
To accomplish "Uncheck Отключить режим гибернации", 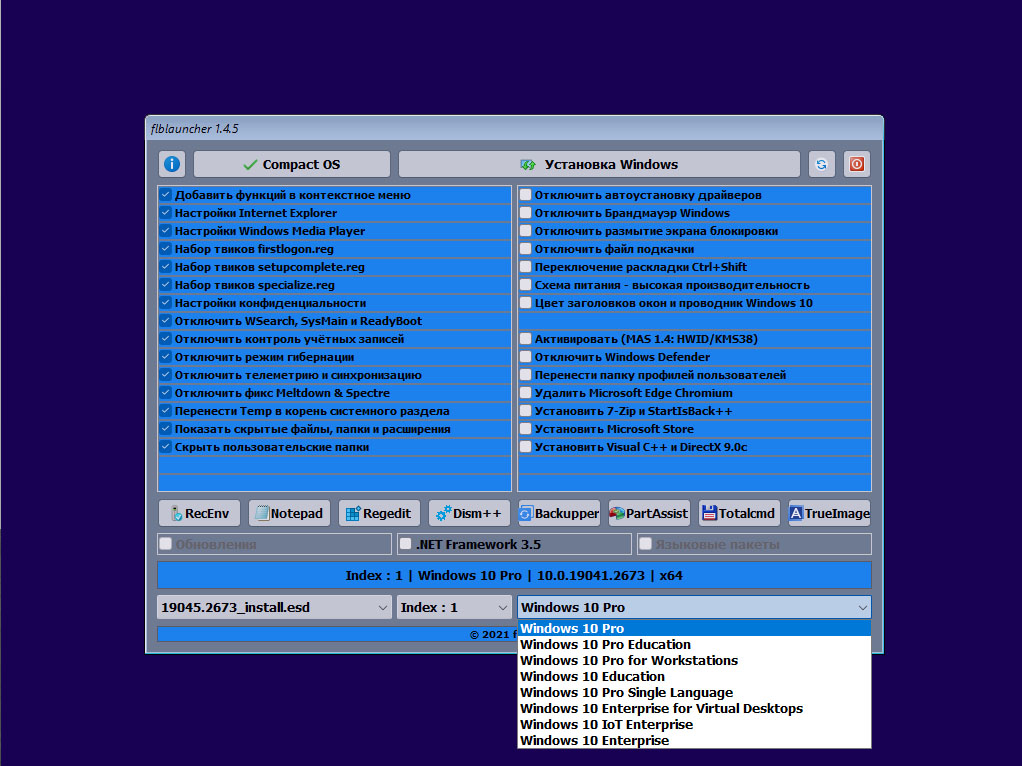I will [166, 357].
